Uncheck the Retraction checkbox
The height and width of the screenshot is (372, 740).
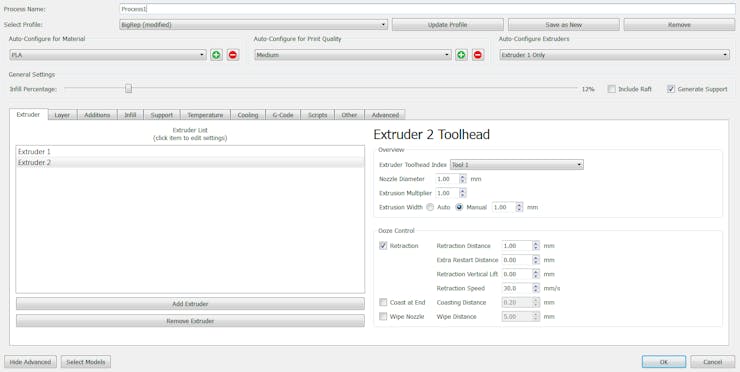pos(383,245)
